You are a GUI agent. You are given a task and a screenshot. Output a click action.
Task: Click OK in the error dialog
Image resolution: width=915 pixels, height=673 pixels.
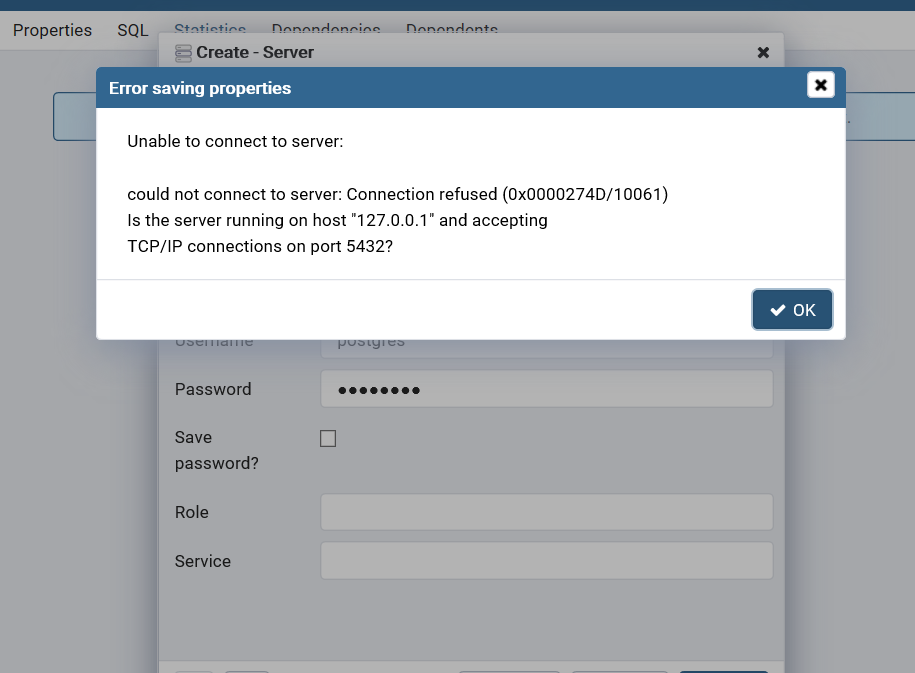click(x=792, y=310)
